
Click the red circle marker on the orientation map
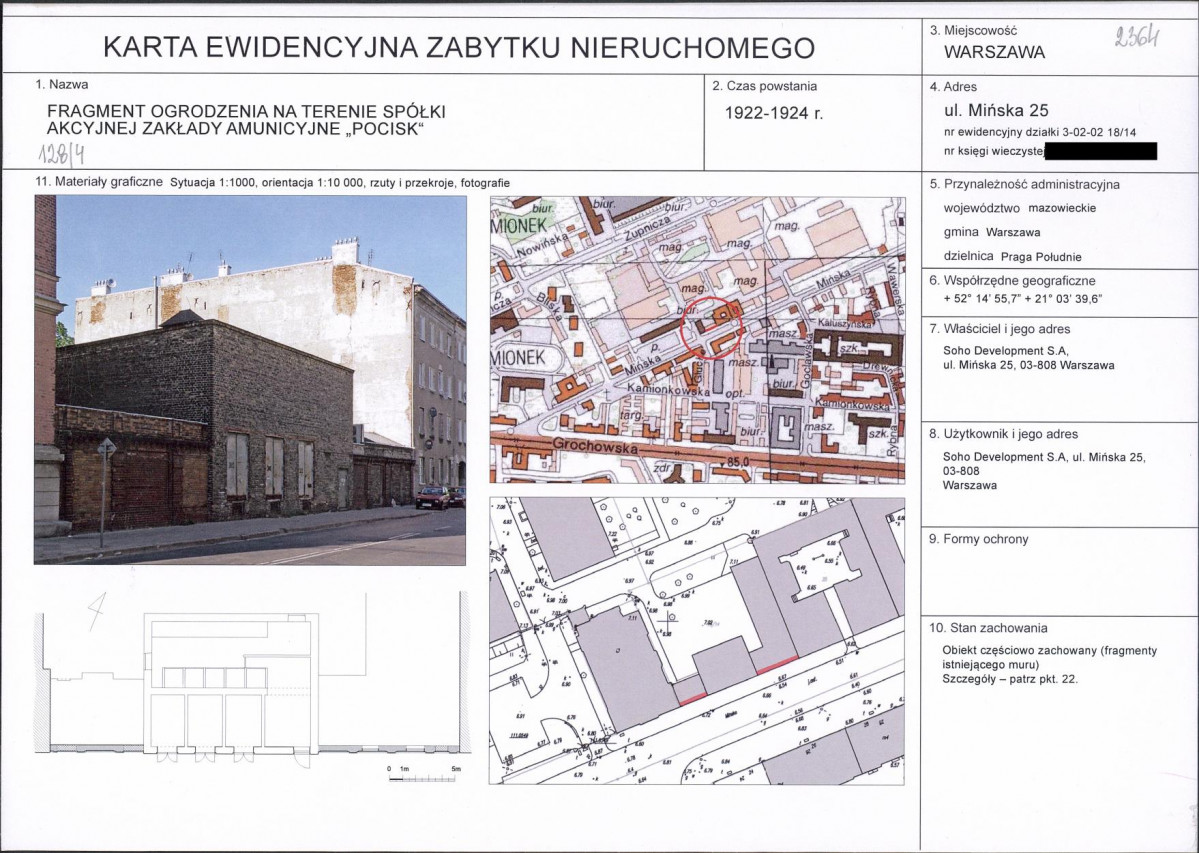click(x=712, y=326)
